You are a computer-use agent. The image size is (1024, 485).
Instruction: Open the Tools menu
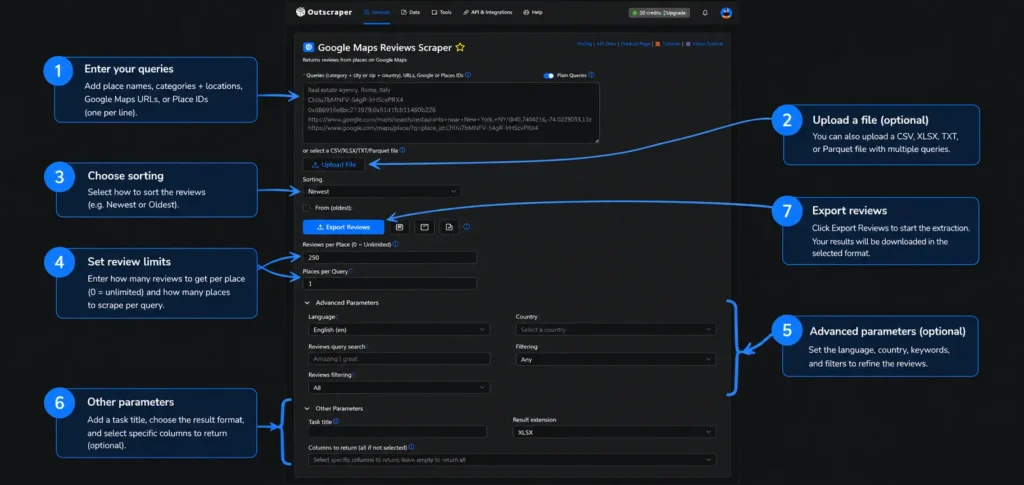[x=441, y=12]
